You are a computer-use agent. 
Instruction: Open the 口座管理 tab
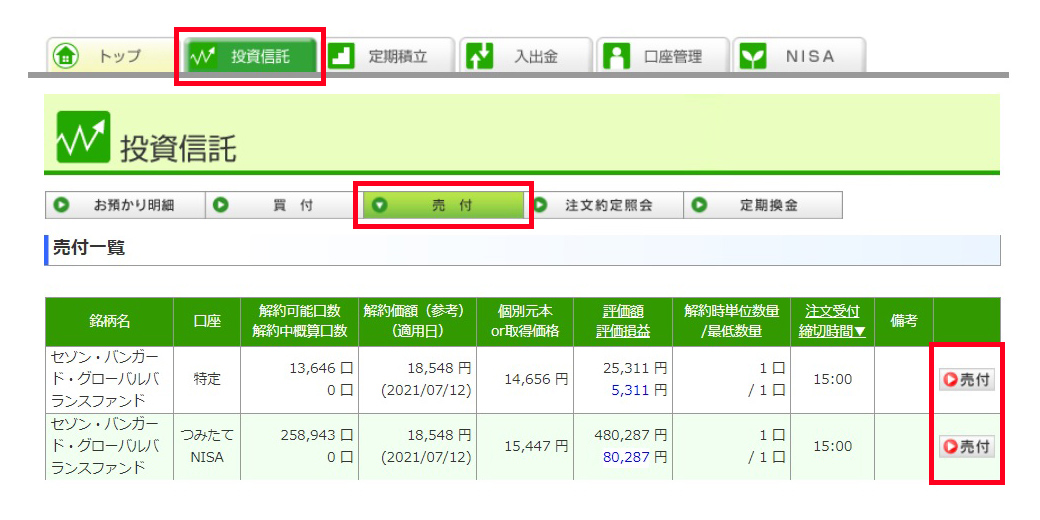coord(663,56)
